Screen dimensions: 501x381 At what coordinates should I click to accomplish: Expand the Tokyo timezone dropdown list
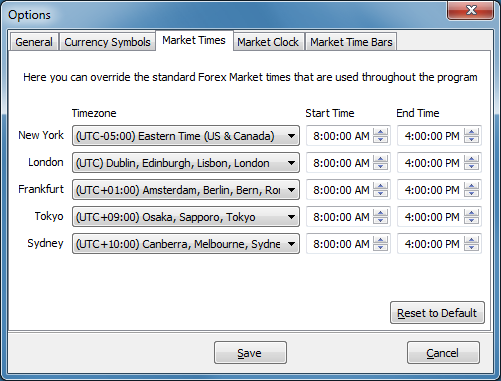186,217
